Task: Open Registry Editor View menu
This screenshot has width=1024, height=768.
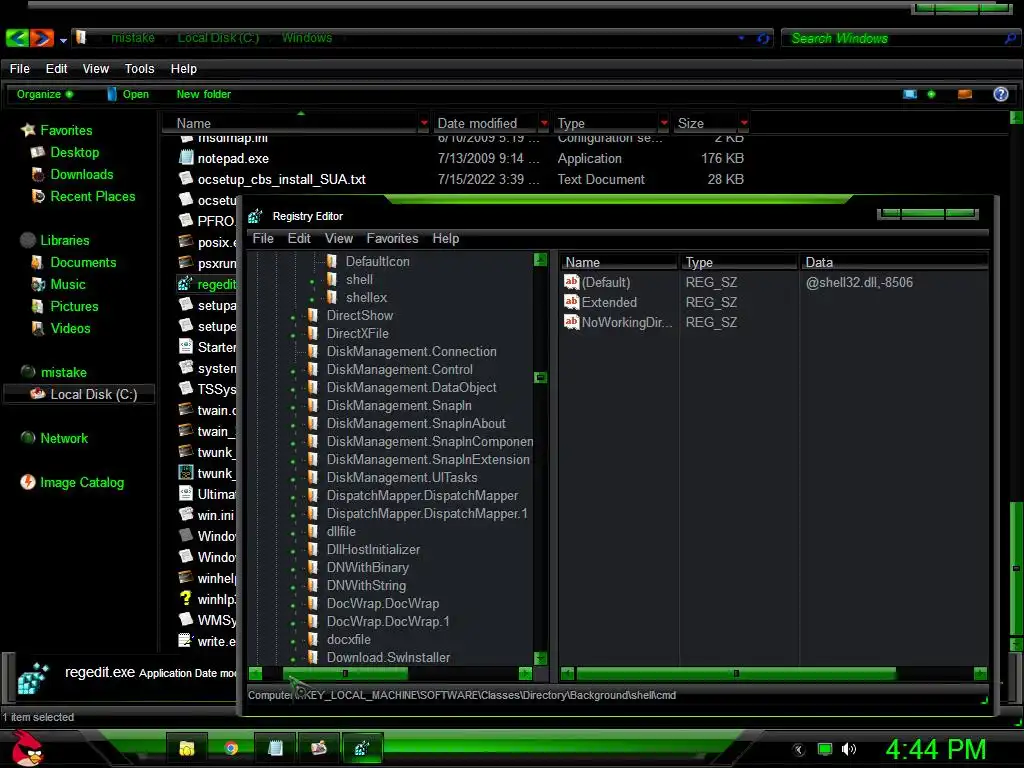Action: click(339, 238)
